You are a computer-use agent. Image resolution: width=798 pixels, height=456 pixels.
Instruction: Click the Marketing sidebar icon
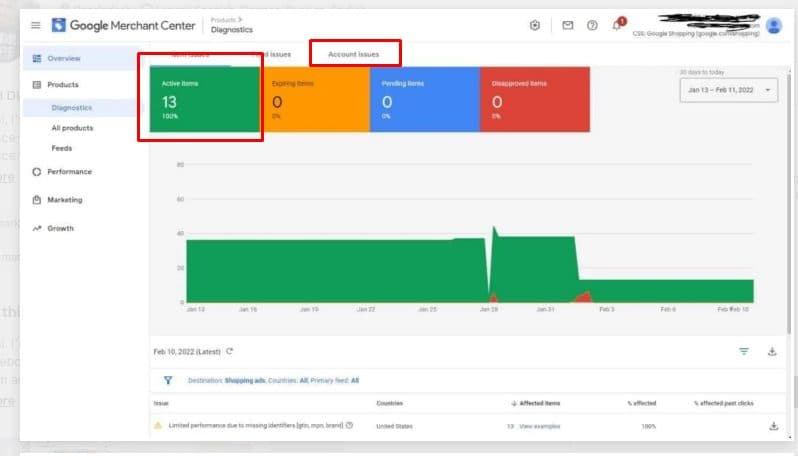coord(37,200)
